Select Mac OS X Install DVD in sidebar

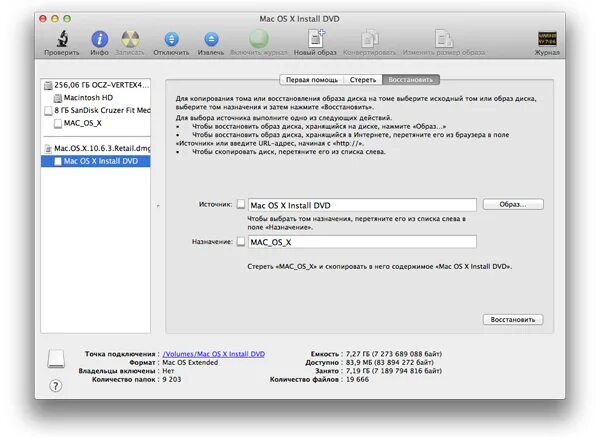coord(96,161)
